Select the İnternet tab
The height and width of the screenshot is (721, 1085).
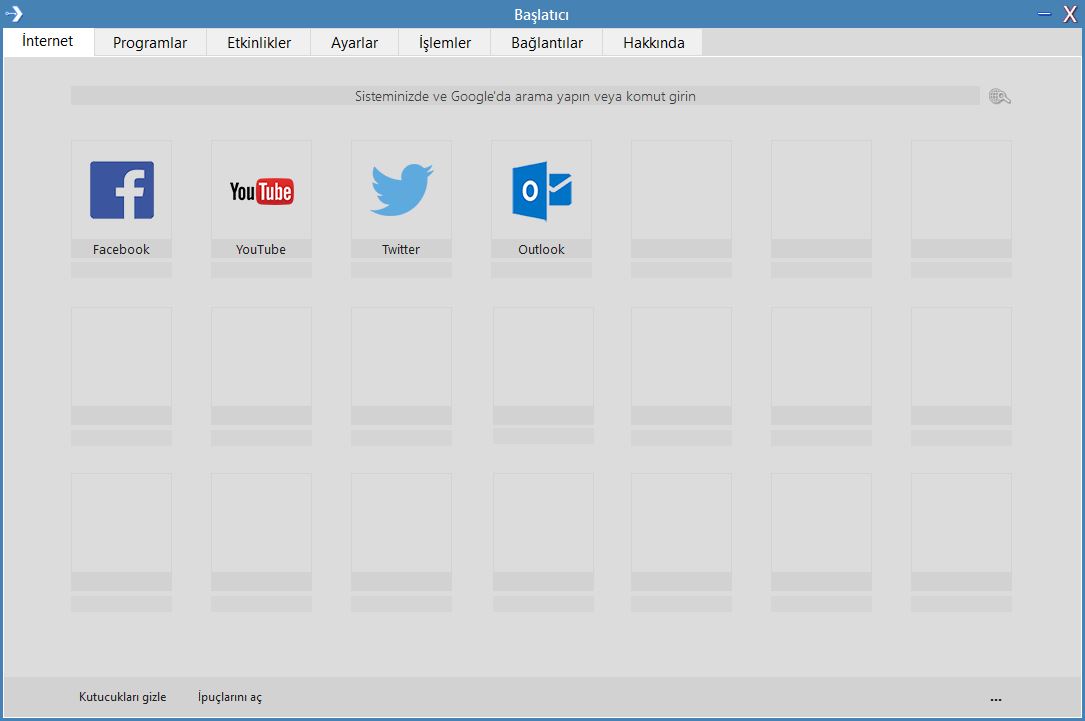click(48, 42)
